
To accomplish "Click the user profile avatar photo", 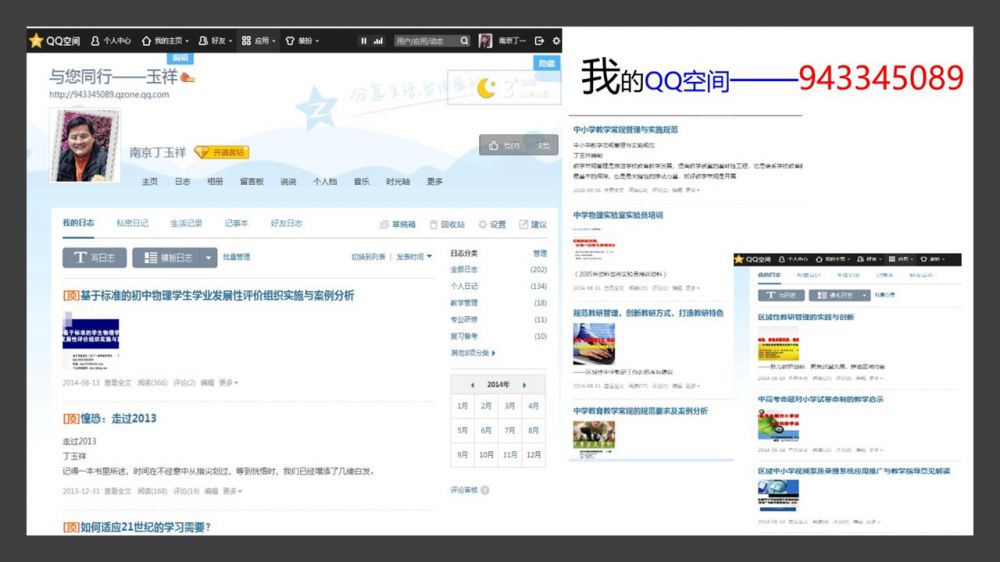I will click(82, 147).
